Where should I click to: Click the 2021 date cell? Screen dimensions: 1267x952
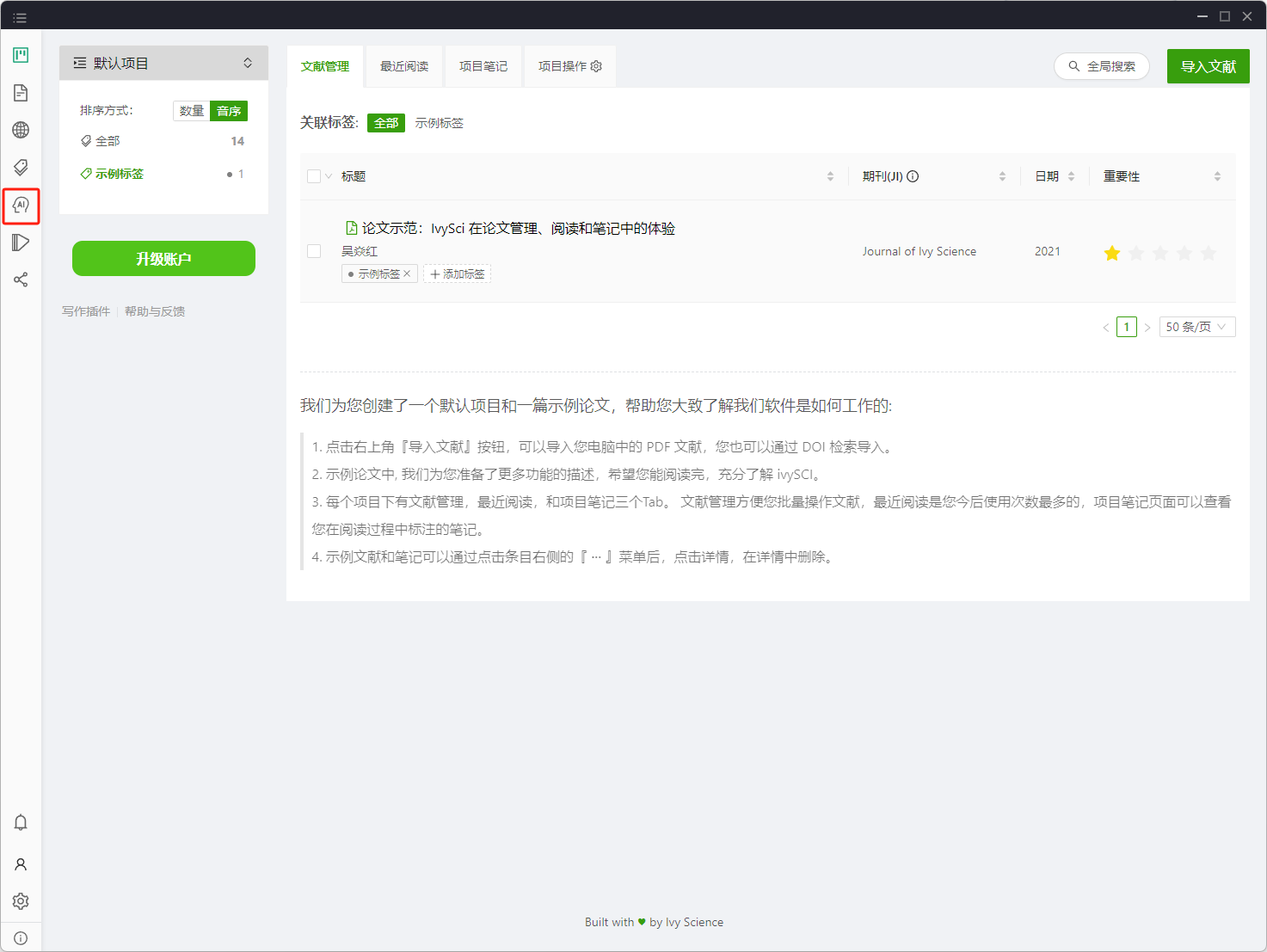1048,251
